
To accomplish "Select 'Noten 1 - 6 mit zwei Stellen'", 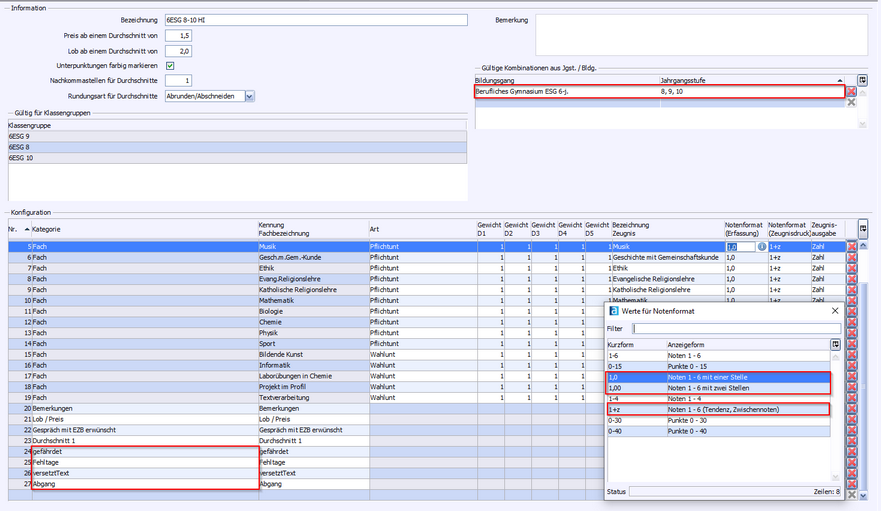I will pyautogui.click(x=718, y=387).
